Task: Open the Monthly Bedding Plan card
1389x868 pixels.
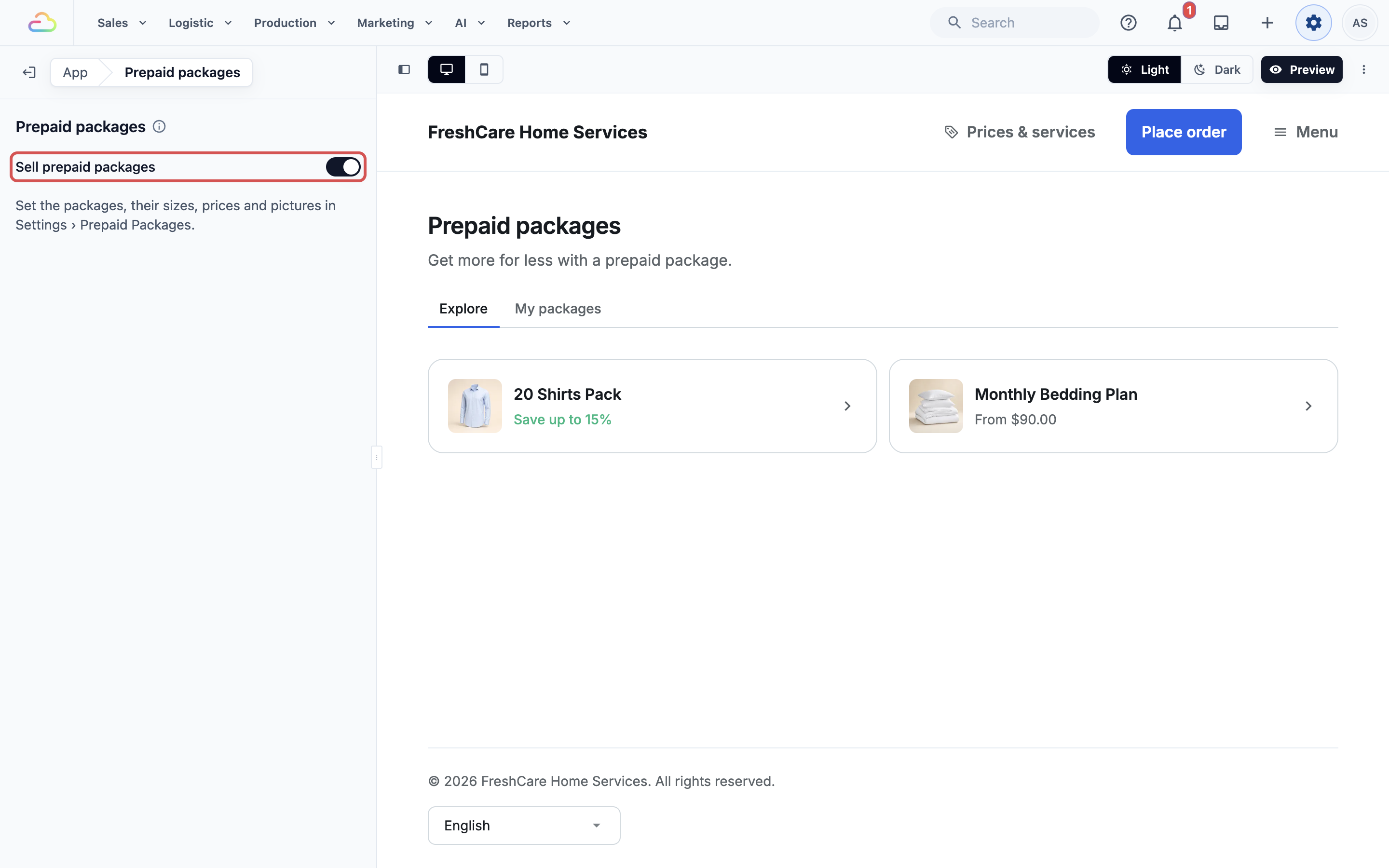Action: [x=1113, y=406]
